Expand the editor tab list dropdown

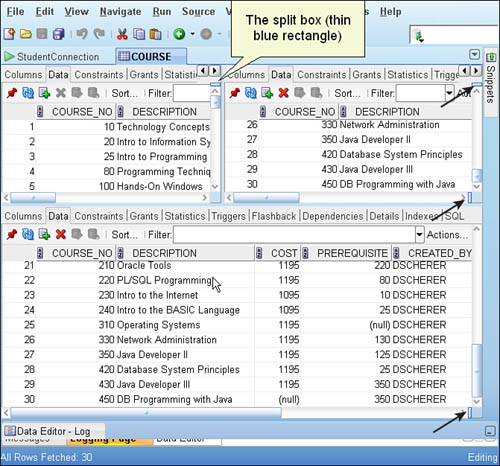pyautogui.click(x=474, y=55)
